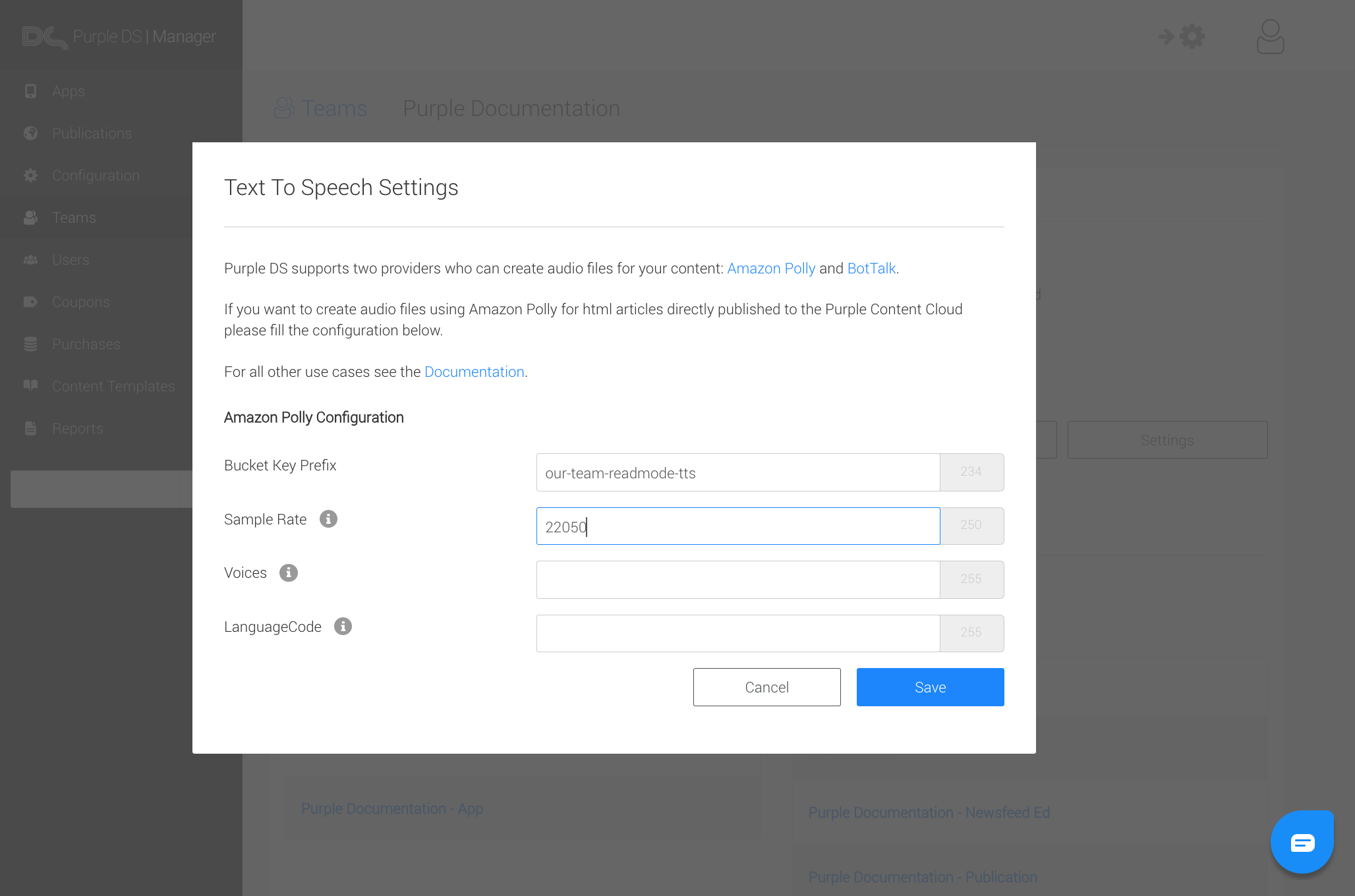
Task: Click the LanguageCode info icon
Action: tap(343, 627)
